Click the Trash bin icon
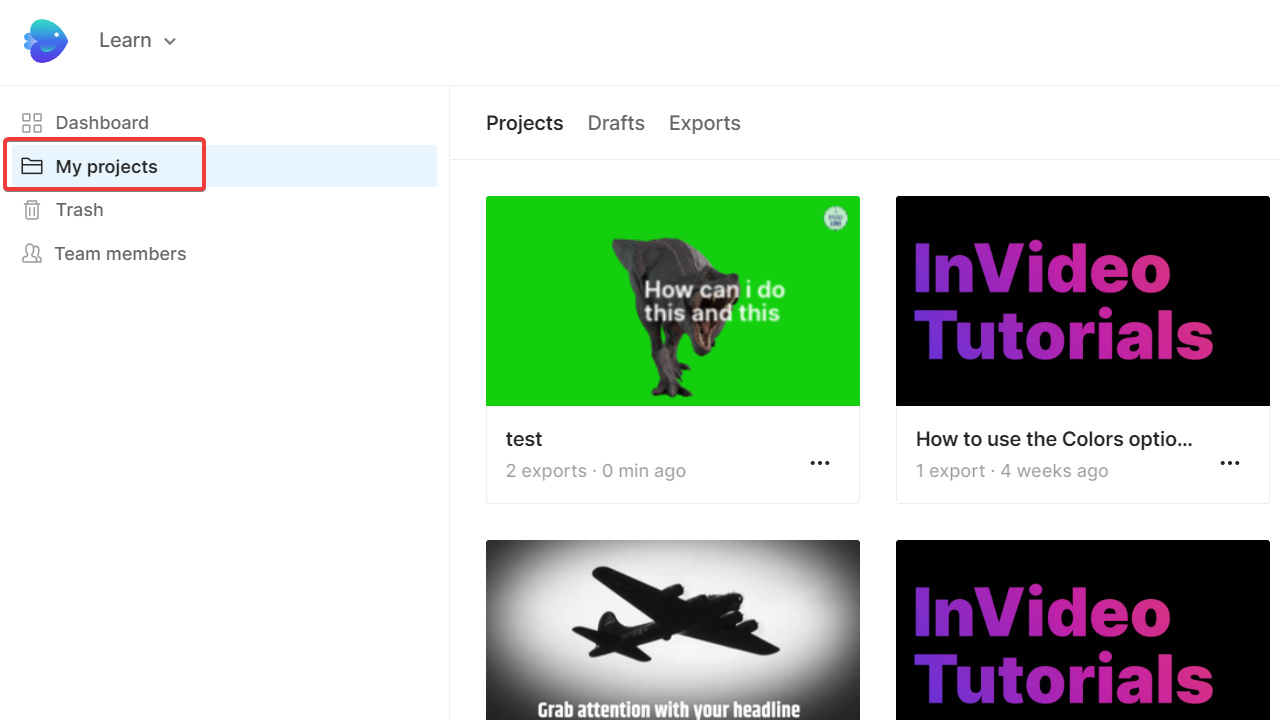 tap(32, 210)
